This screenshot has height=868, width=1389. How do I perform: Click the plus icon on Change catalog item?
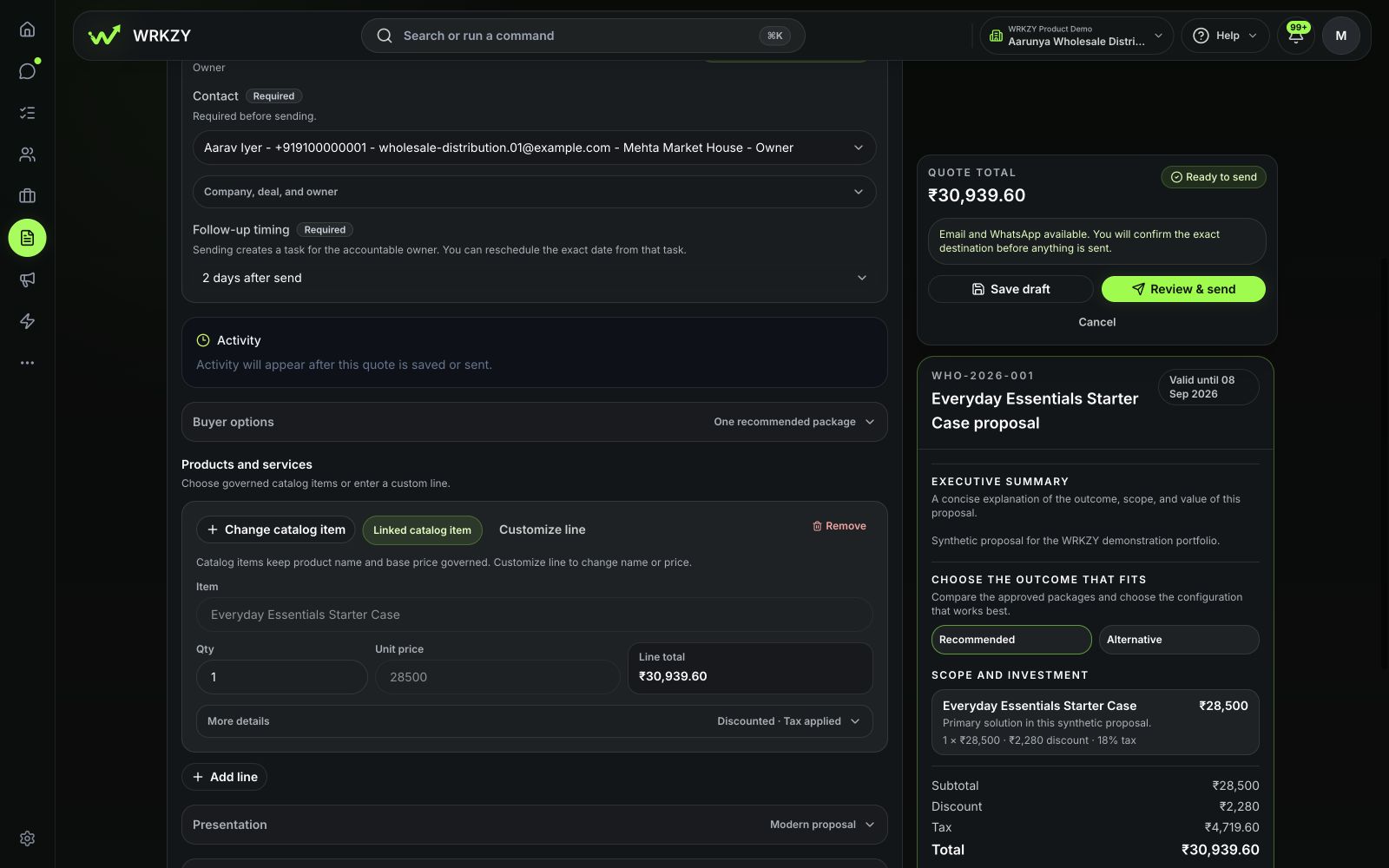tap(213, 529)
